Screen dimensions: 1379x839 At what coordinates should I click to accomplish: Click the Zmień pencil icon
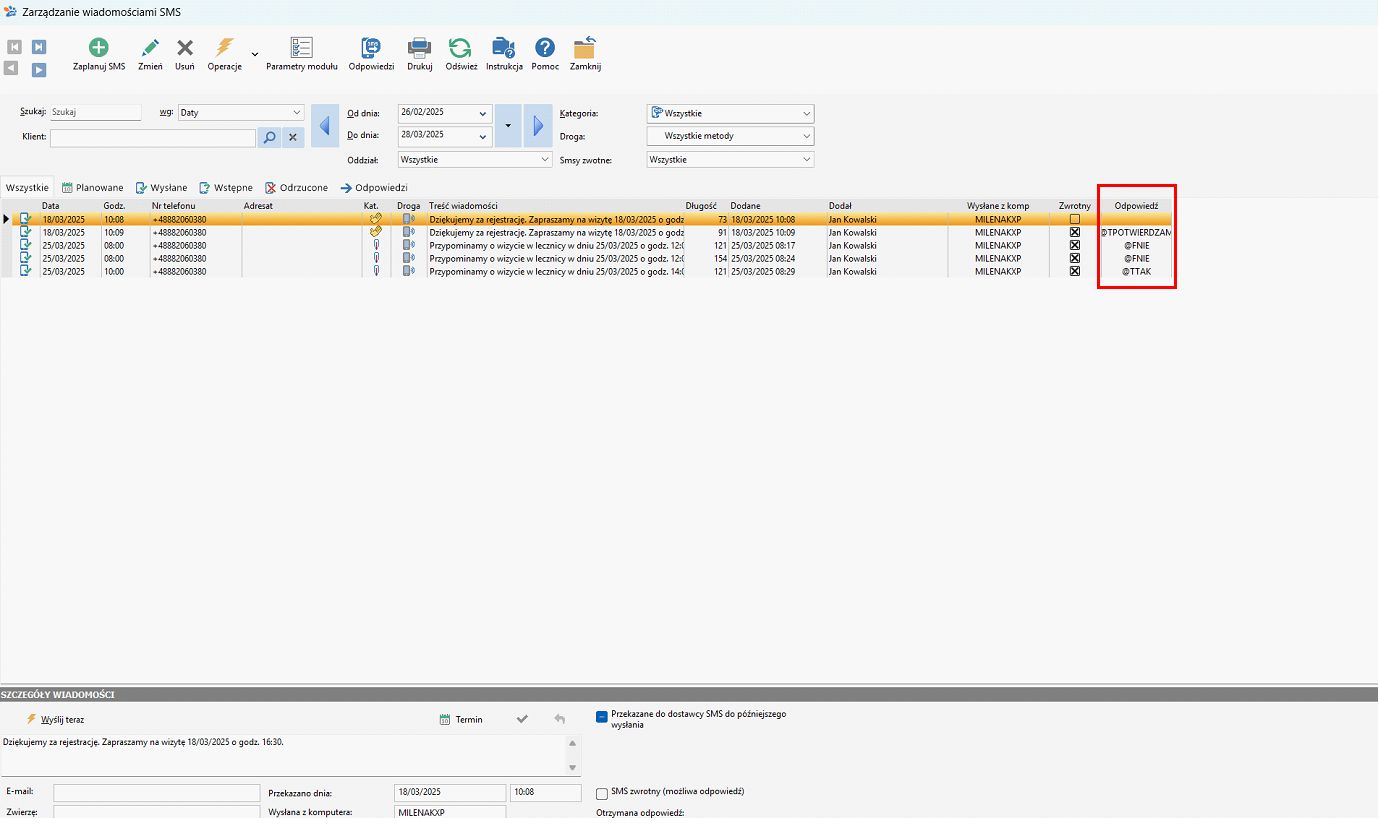point(150,48)
